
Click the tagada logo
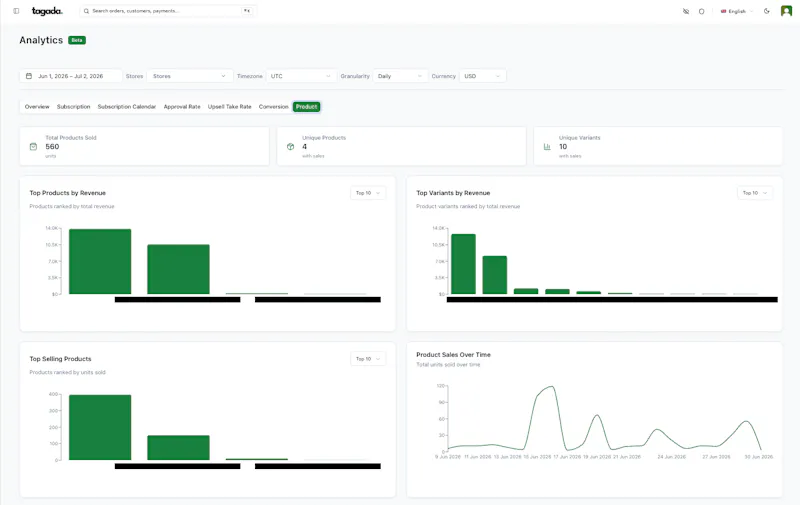(x=47, y=11)
